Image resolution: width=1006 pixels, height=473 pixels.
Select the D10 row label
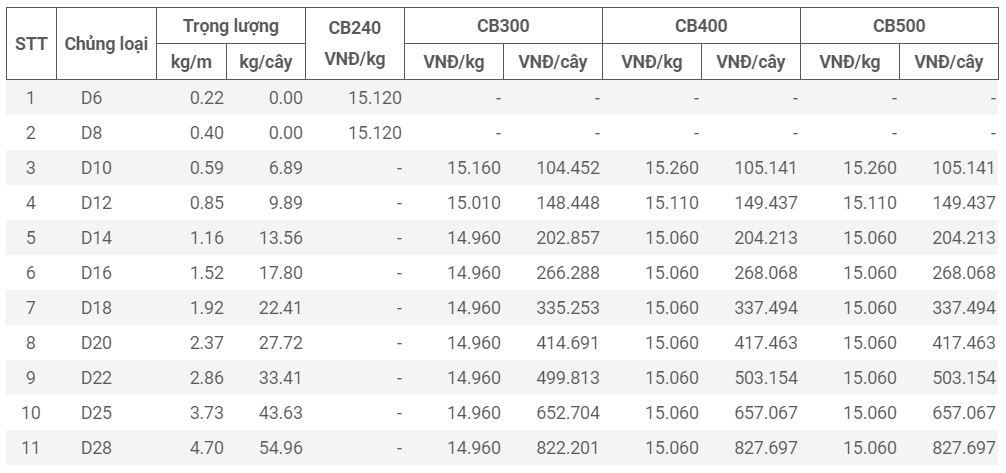[96, 168]
